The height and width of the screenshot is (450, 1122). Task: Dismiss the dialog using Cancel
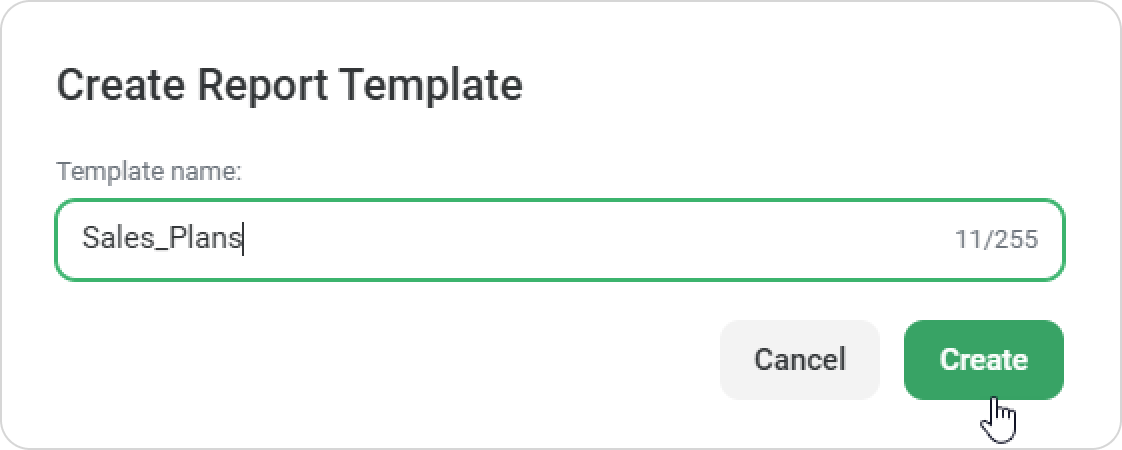799,359
